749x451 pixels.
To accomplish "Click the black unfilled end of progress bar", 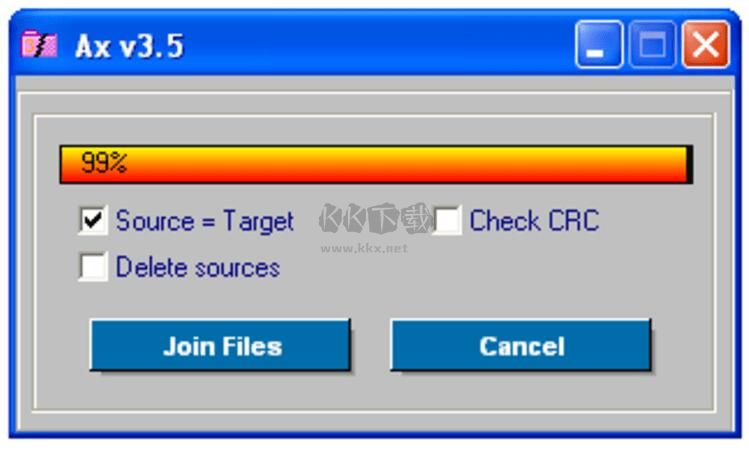I will click(x=689, y=164).
